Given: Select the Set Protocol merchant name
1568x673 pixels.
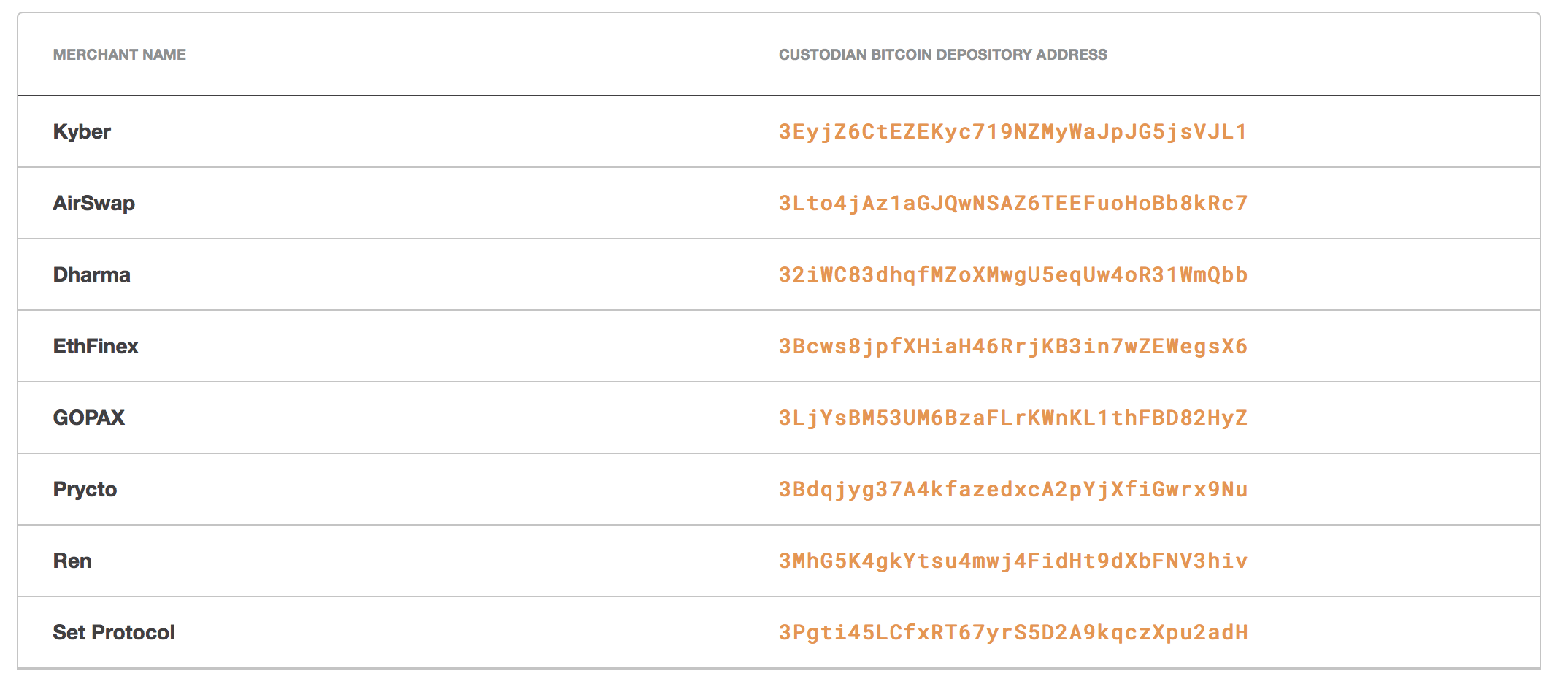Looking at the screenshot, I should pos(114,632).
